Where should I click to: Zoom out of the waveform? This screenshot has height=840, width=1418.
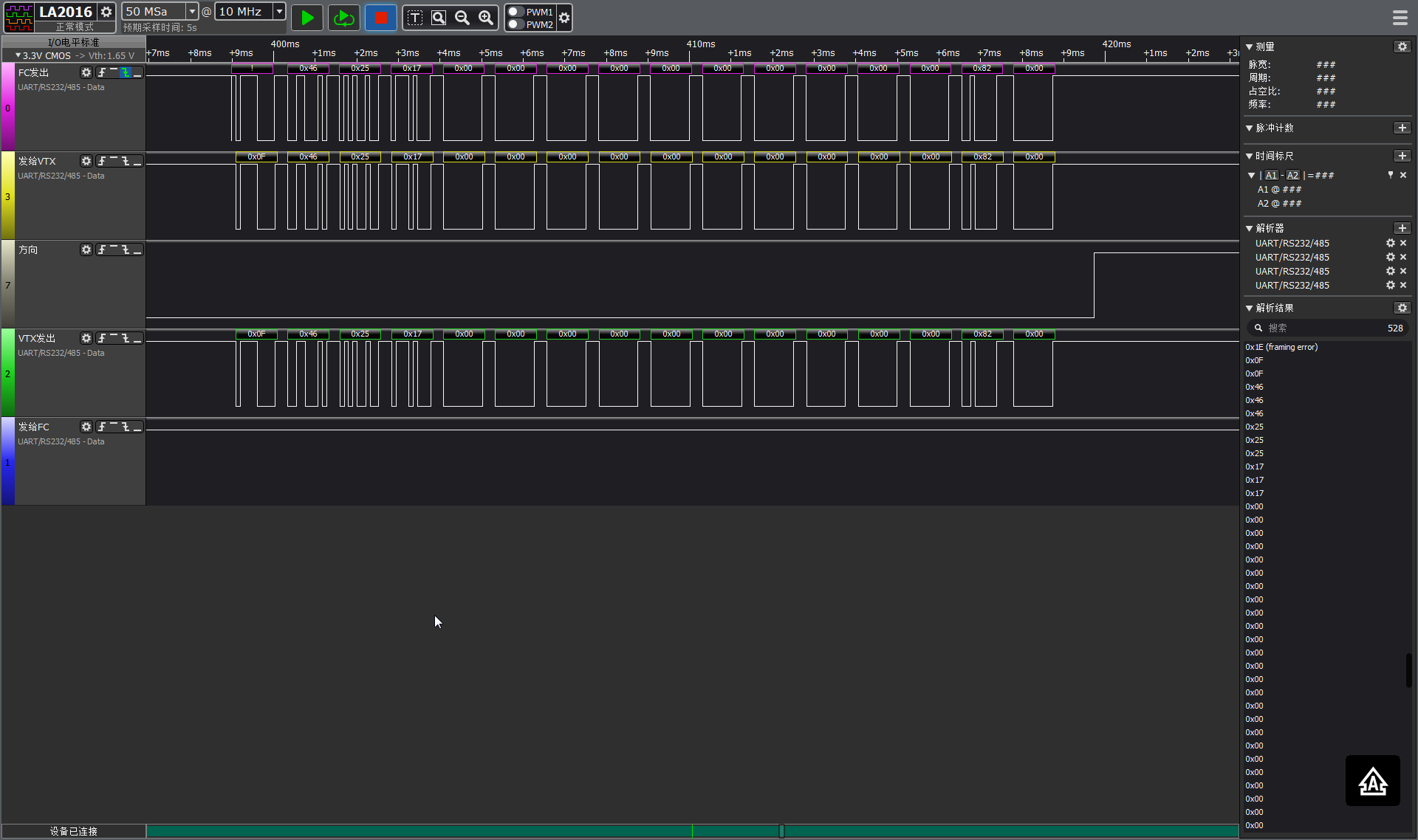(x=462, y=18)
